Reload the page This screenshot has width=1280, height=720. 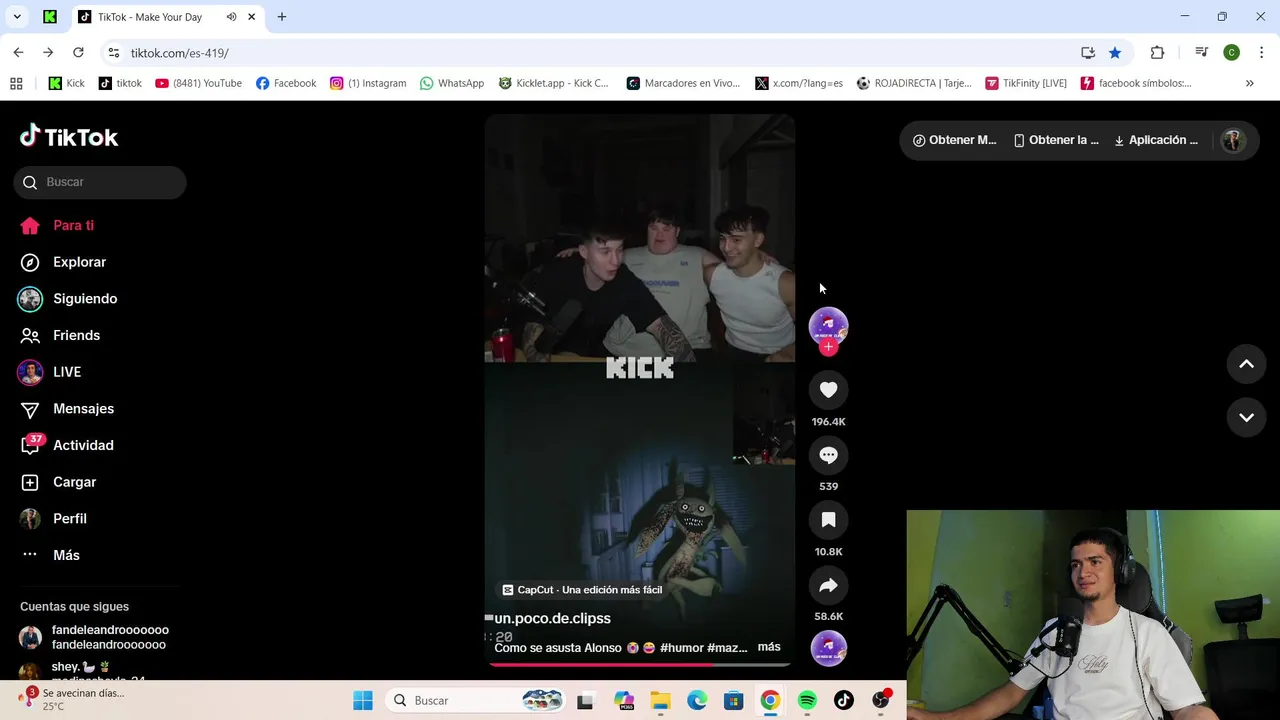[x=78, y=52]
